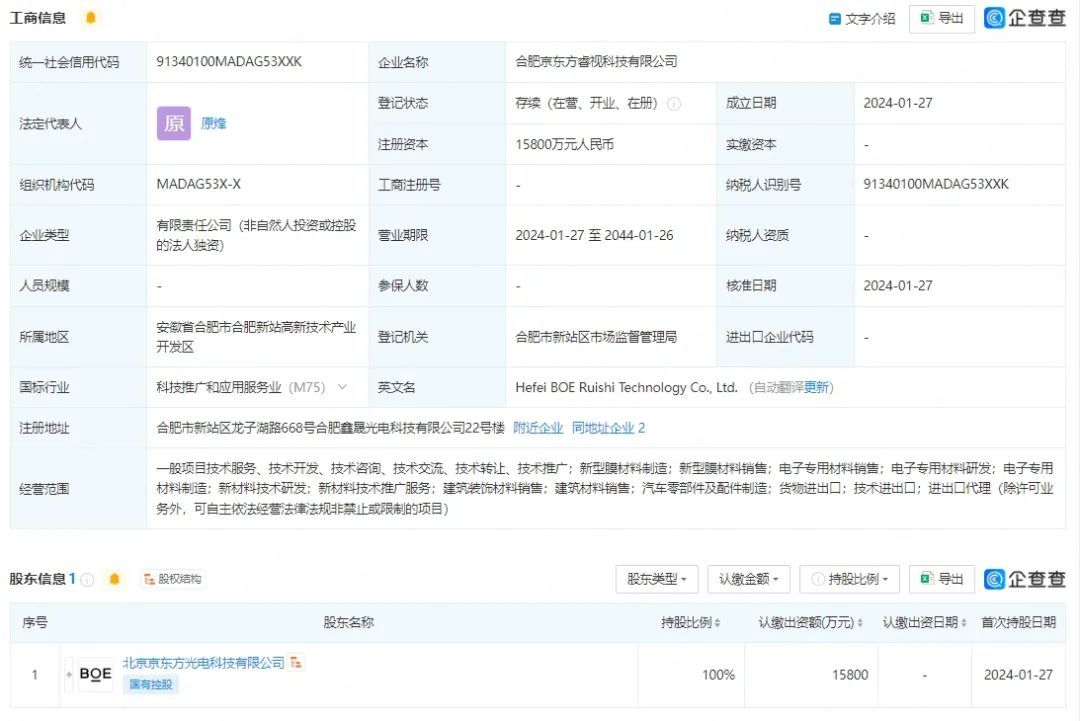
Task: Click 更新 to refresh the English name
Action: [x=816, y=388]
